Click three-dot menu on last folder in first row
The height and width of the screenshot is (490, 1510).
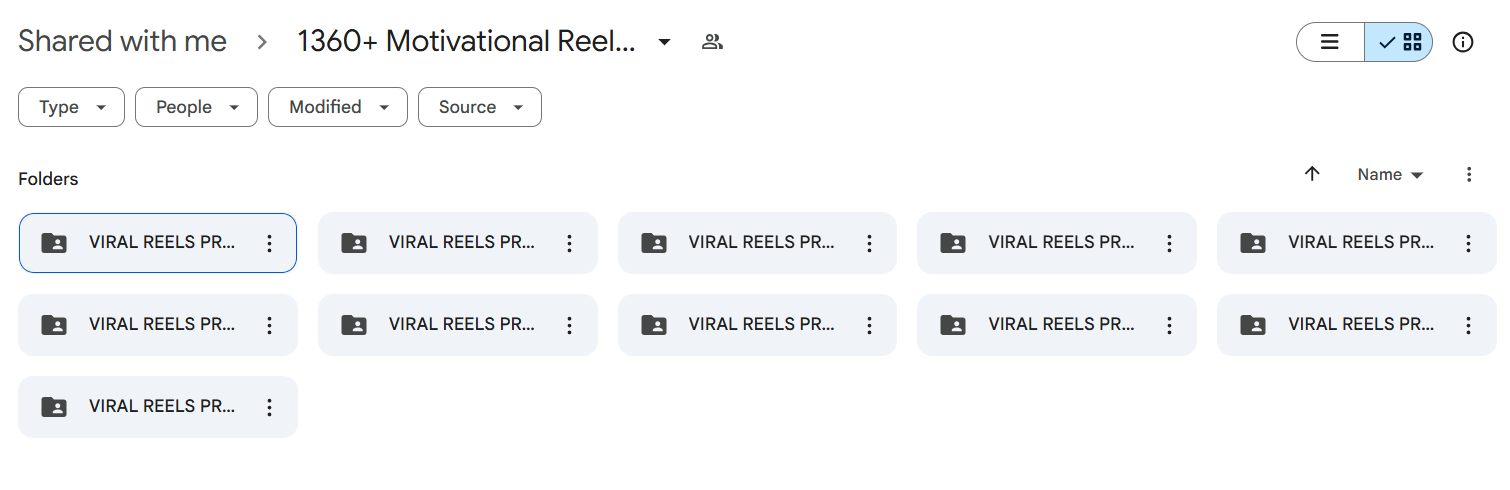1468,243
